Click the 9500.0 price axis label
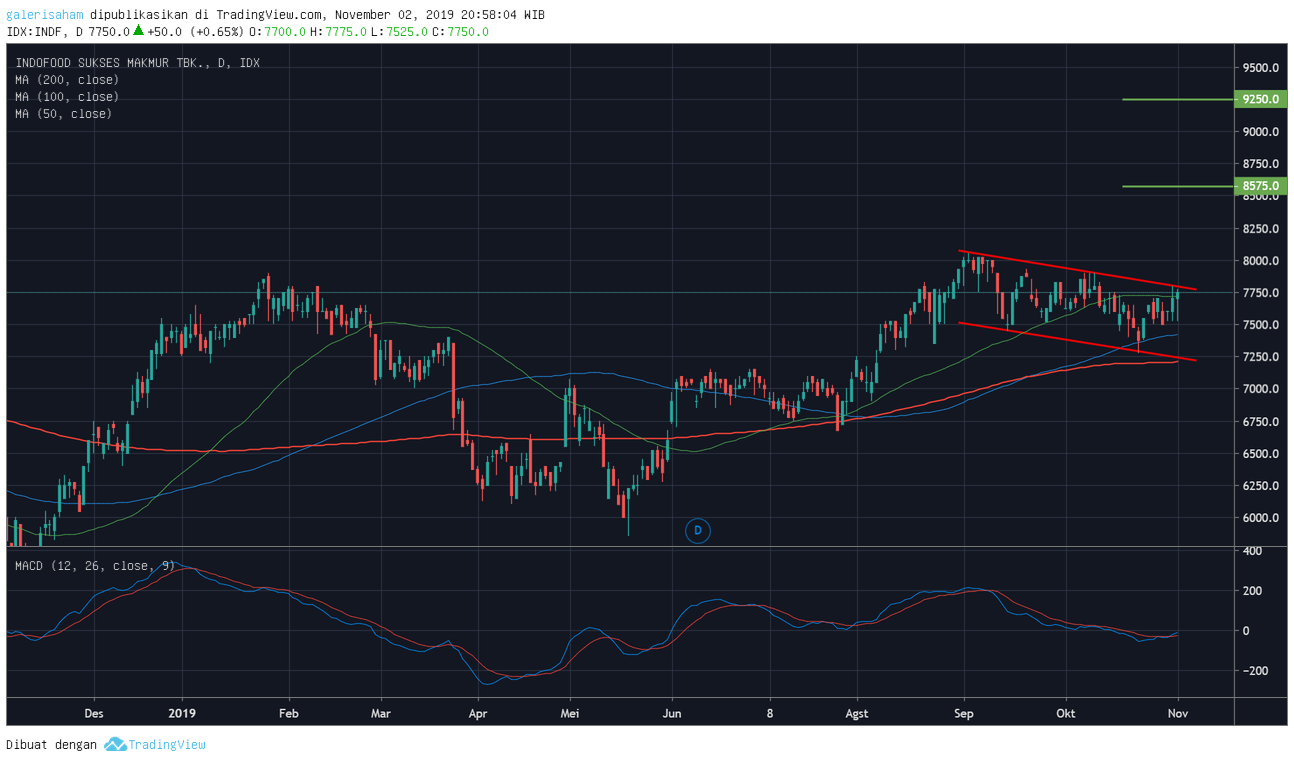Viewport: 1294px width, 762px height. 1261,68
